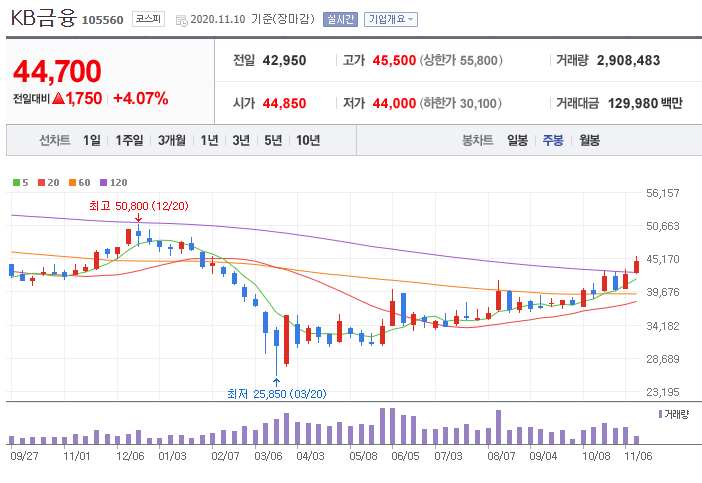Select the 1주일 line chart period
The image size is (702, 483).
(129, 141)
